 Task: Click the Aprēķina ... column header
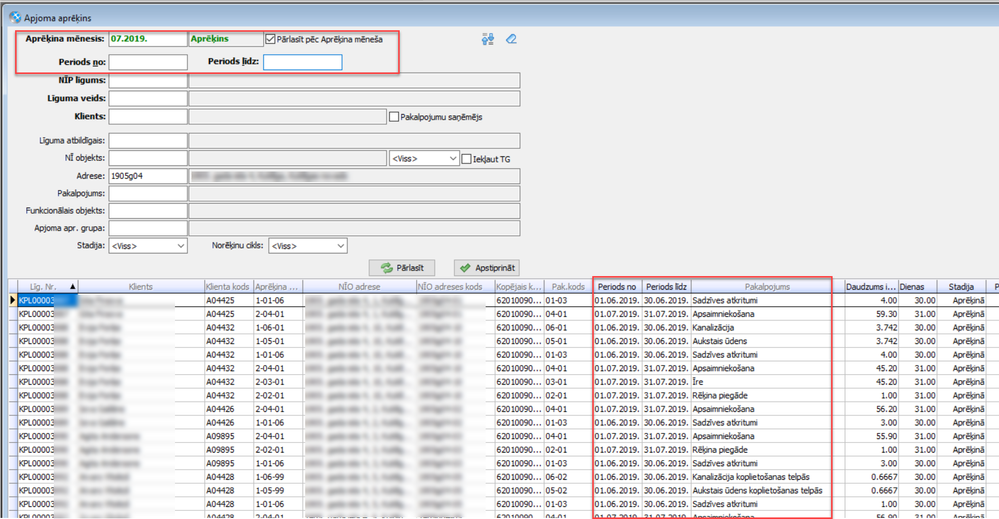pyautogui.click(x=278, y=287)
